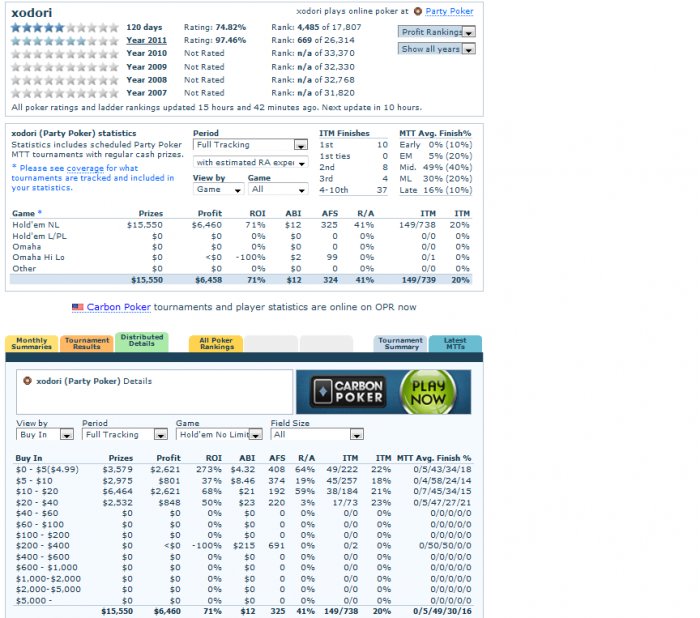Open the Game All dropdown
The height and width of the screenshot is (618, 700).
coord(278,189)
